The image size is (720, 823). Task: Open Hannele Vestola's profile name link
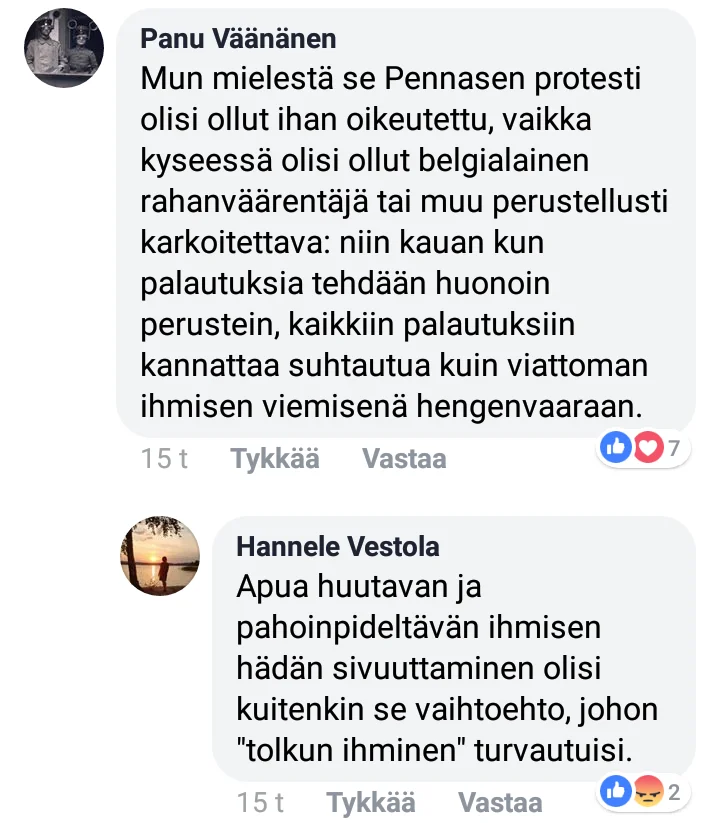pyautogui.click(x=337, y=546)
